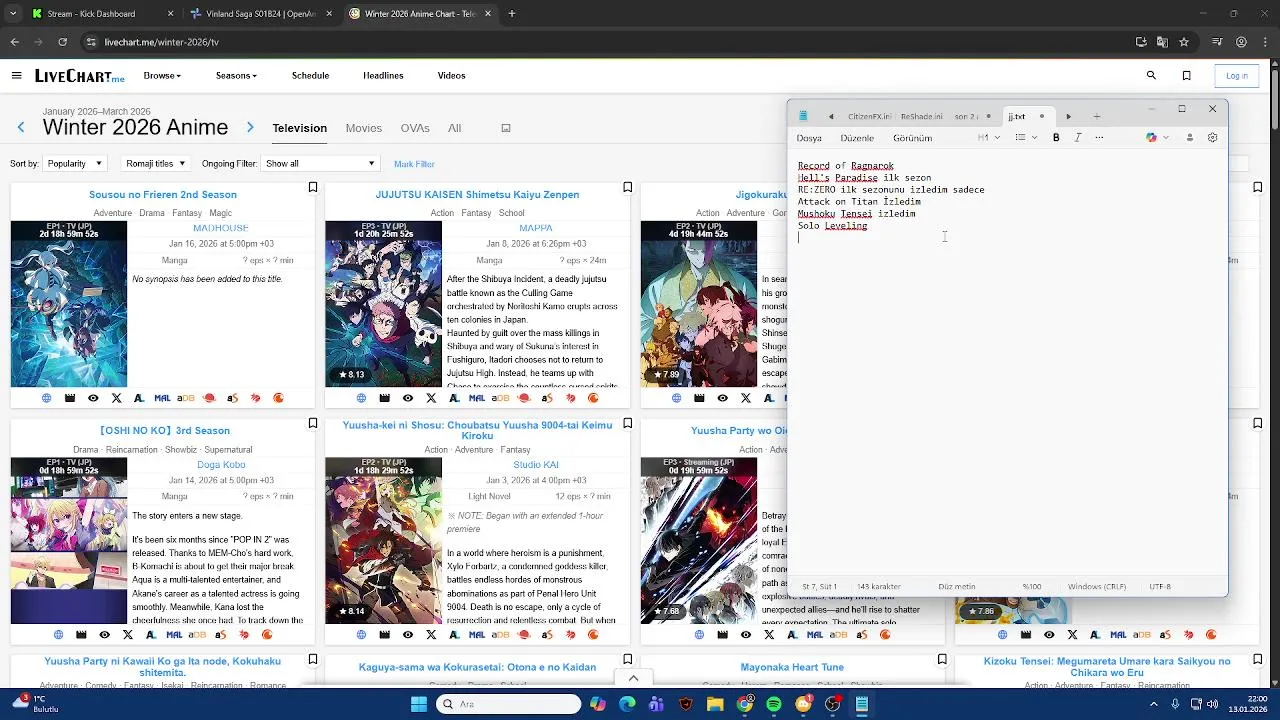
Task: Open Jujutsu Kaisen AniList link icon
Action: tap(454, 398)
